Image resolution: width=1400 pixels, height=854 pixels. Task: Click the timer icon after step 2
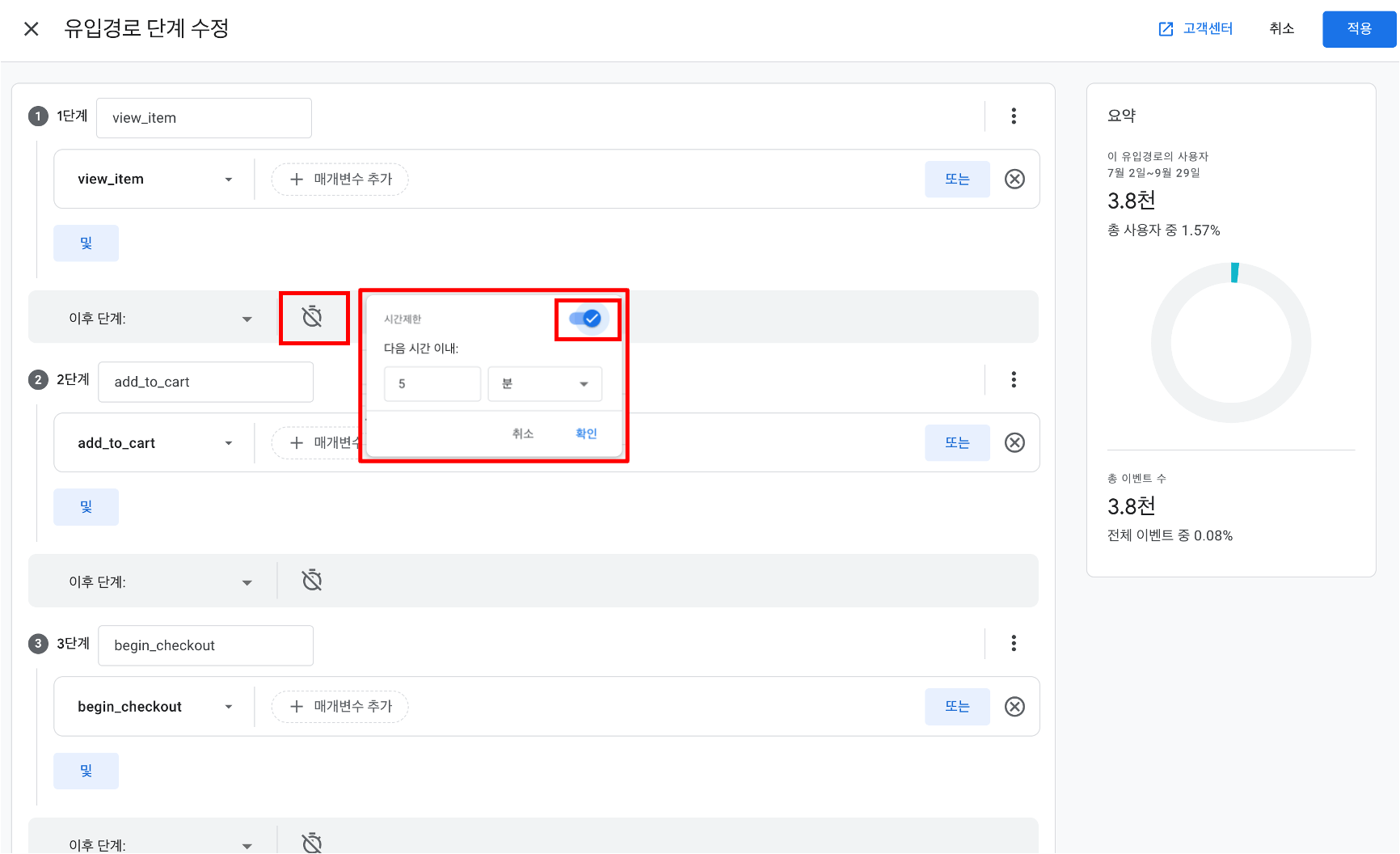[312, 581]
